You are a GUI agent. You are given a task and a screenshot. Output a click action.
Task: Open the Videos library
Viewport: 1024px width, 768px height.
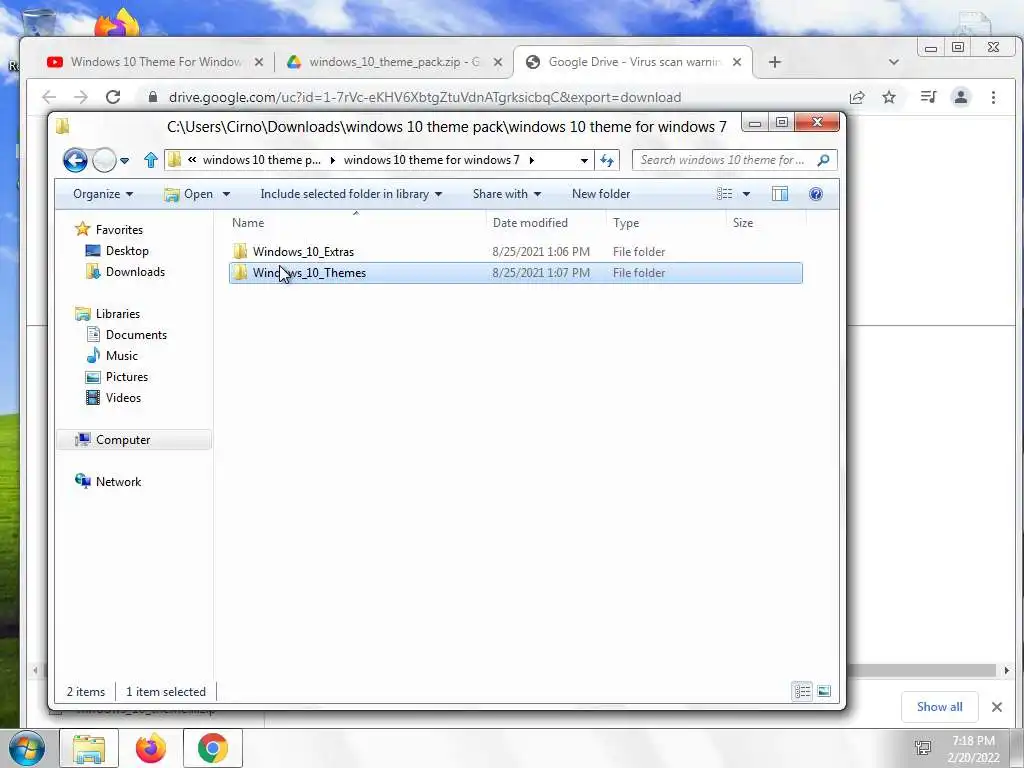114,398
